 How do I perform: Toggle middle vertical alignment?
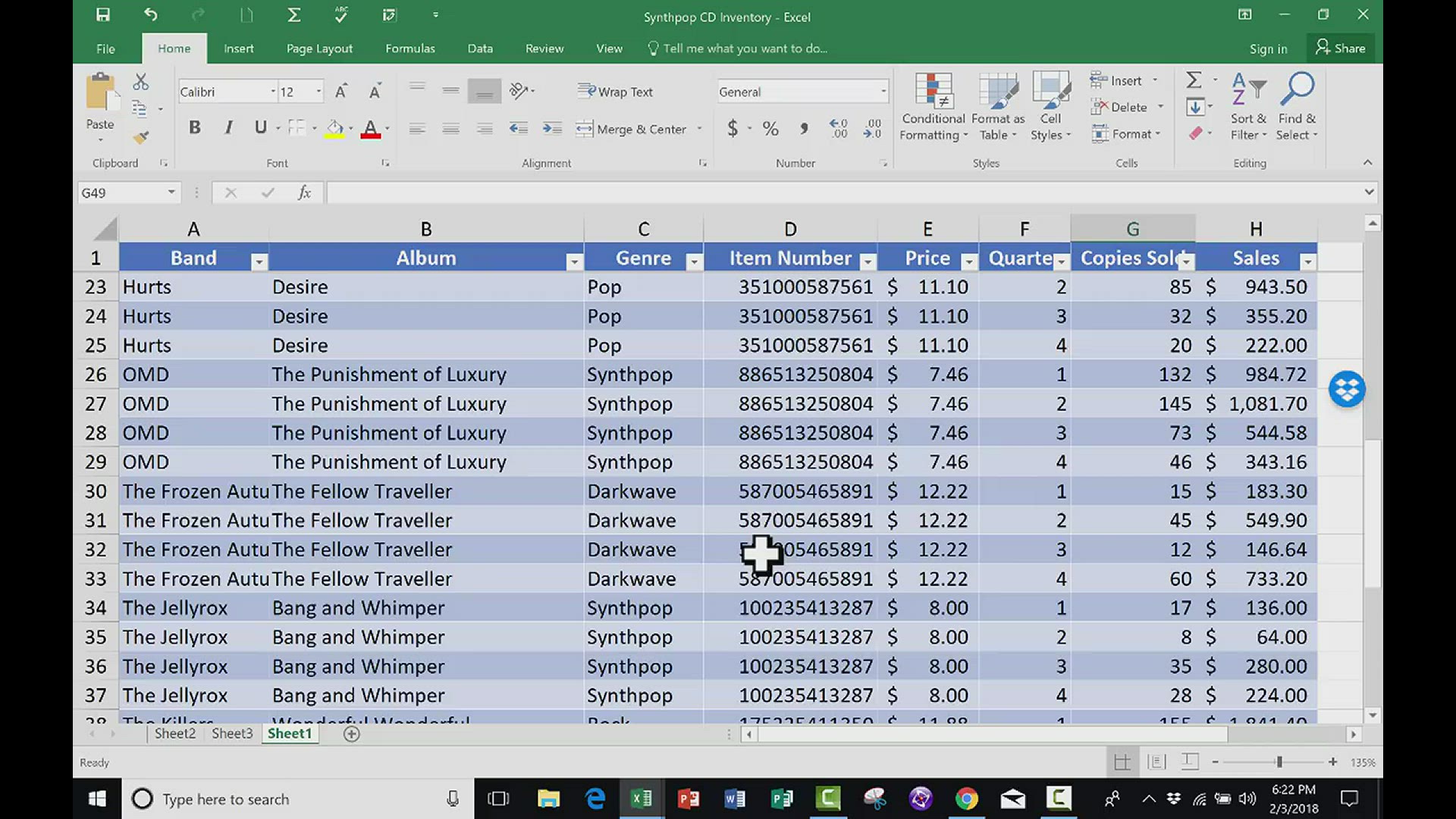pyautogui.click(x=450, y=91)
